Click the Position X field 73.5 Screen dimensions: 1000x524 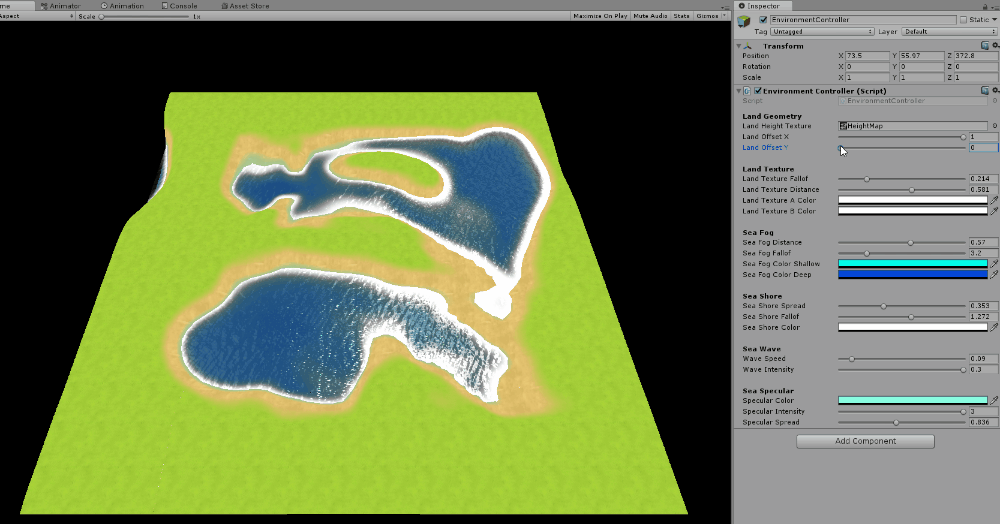click(x=867, y=56)
